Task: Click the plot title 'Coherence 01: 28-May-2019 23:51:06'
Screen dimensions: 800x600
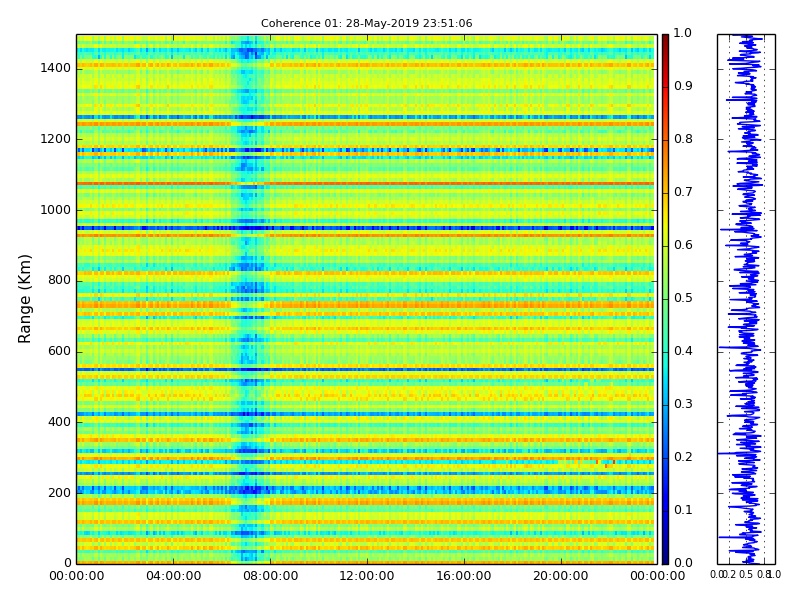Action: 366,23
